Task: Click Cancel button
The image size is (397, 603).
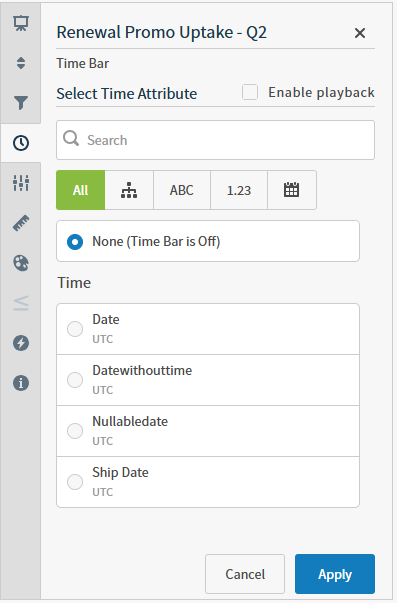Action: (245, 574)
